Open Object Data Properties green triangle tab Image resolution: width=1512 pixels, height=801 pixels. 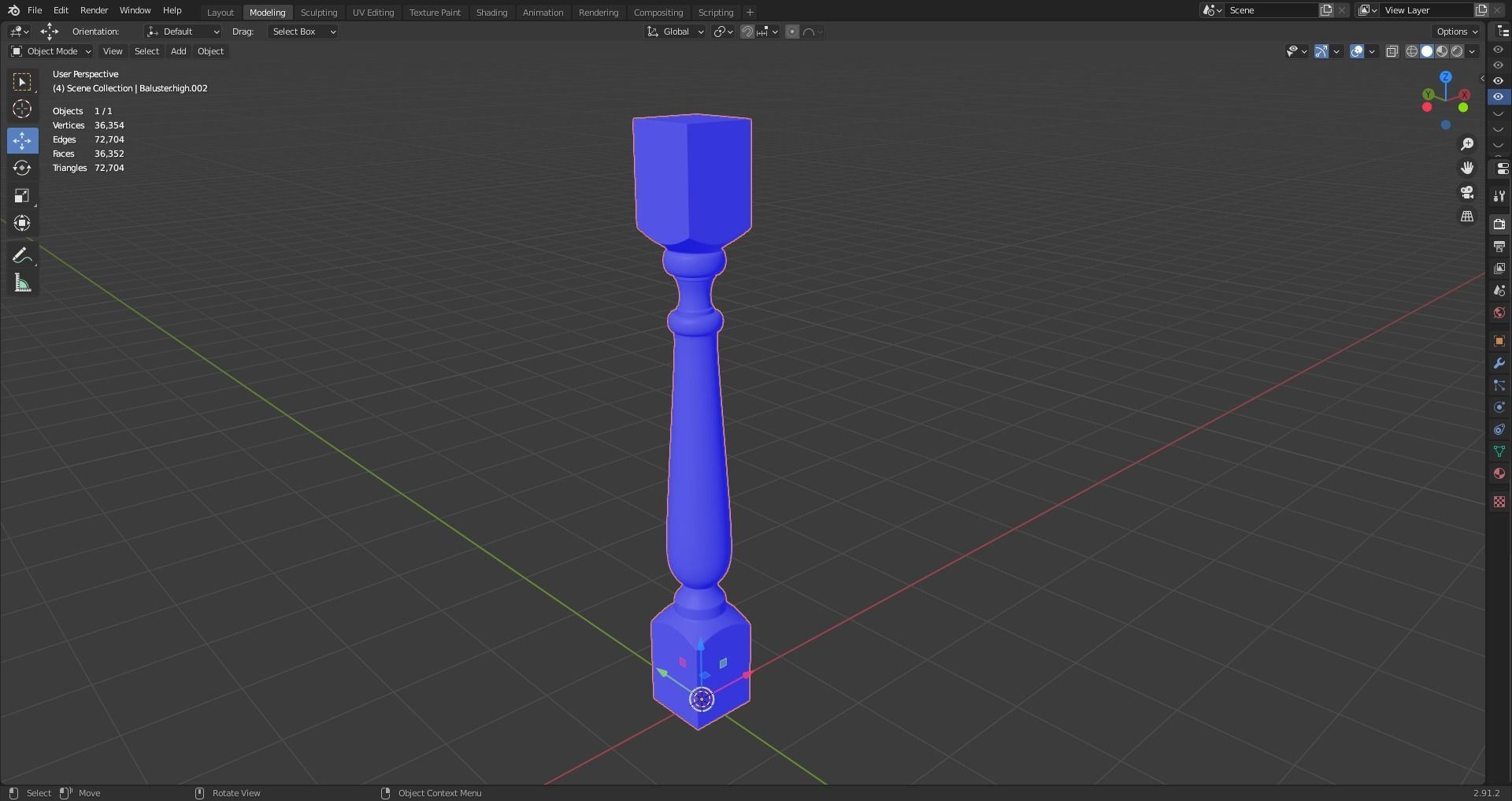tap(1499, 451)
